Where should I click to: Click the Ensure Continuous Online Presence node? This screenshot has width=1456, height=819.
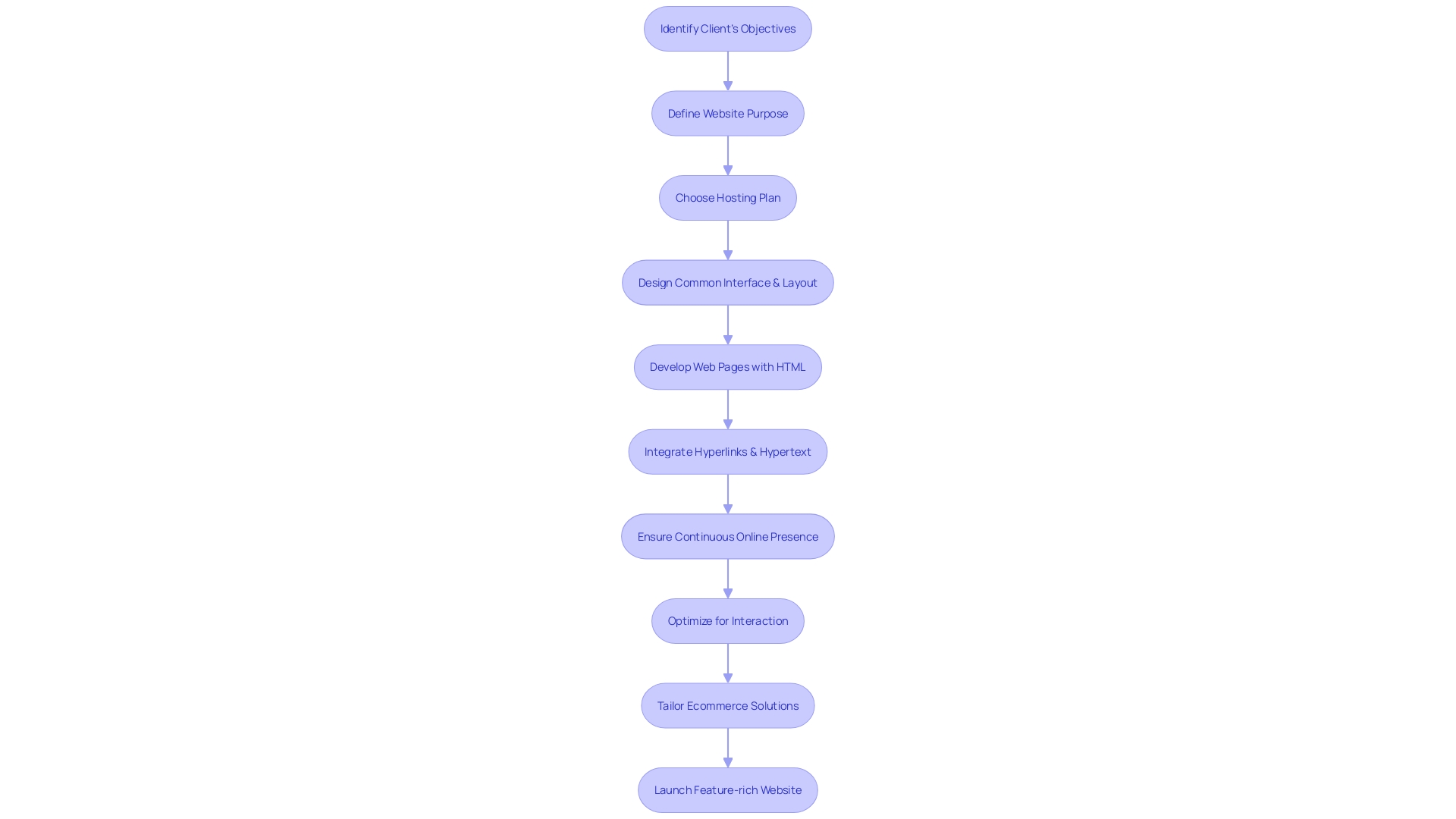(x=727, y=535)
